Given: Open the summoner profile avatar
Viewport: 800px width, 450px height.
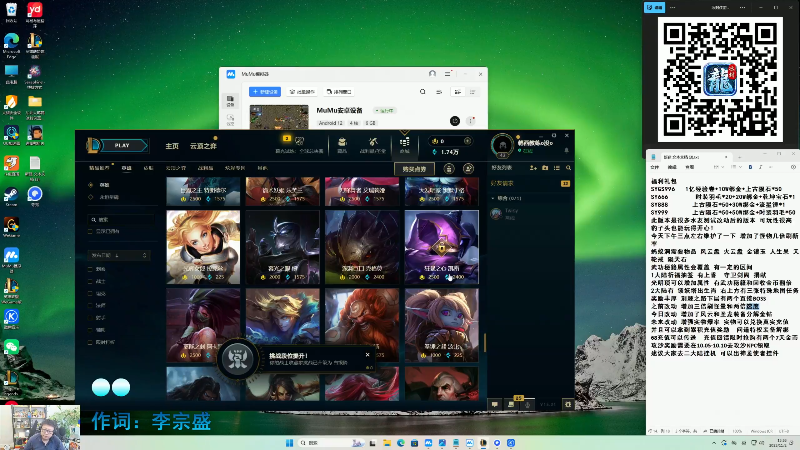Looking at the screenshot, I should pyautogui.click(x=502, y=145).
